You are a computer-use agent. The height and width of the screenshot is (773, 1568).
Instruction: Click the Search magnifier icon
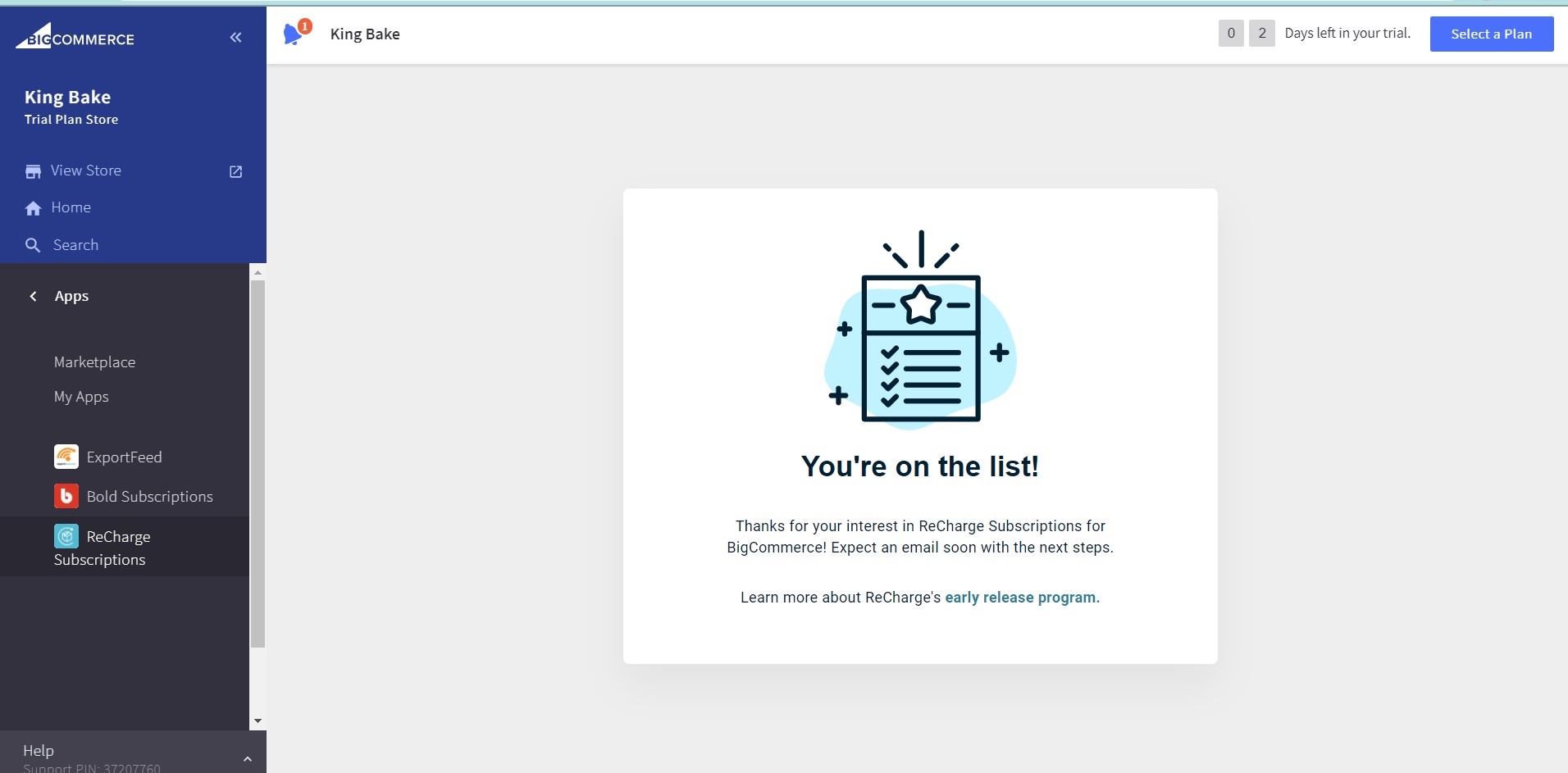(33, 245)
